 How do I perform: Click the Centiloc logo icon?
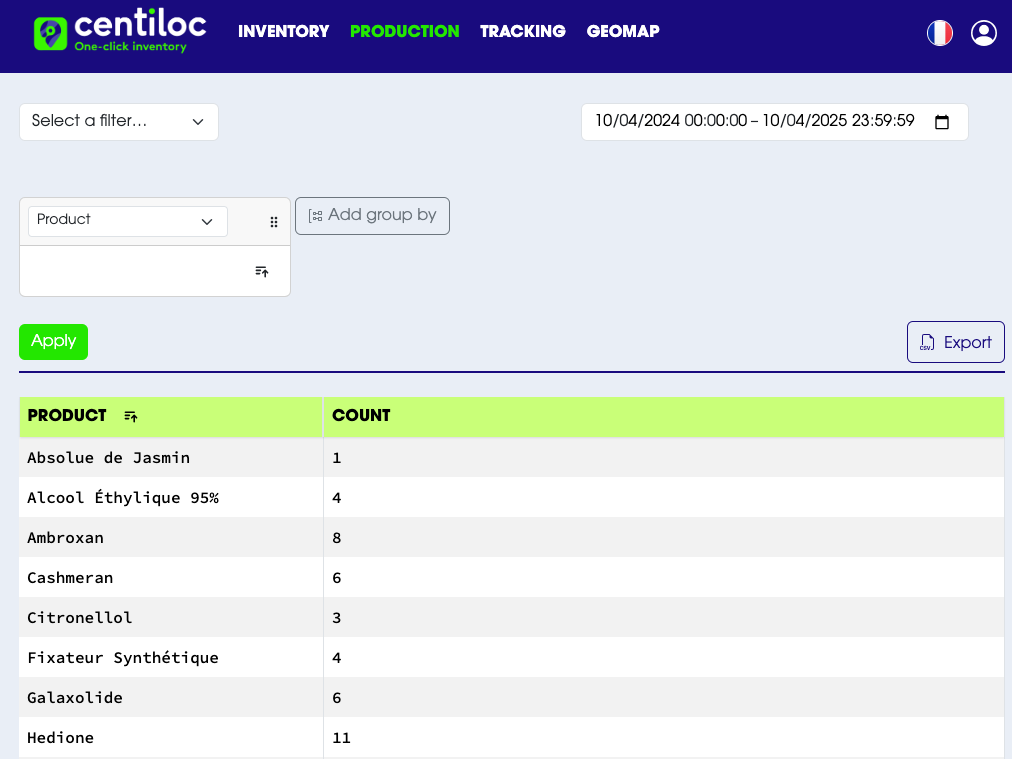[50, 33]
